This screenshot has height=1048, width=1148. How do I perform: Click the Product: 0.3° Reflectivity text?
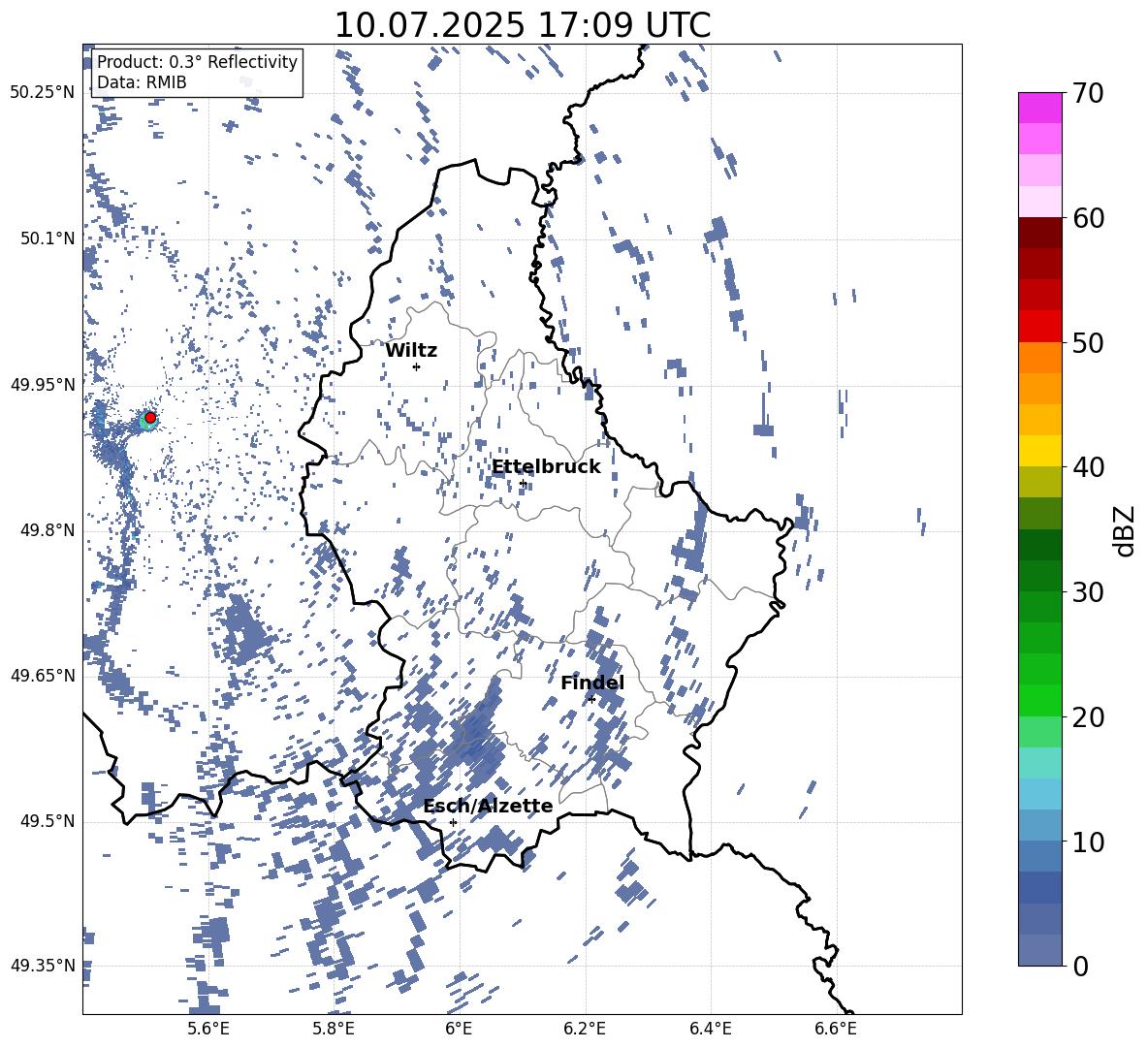point(197,62)
